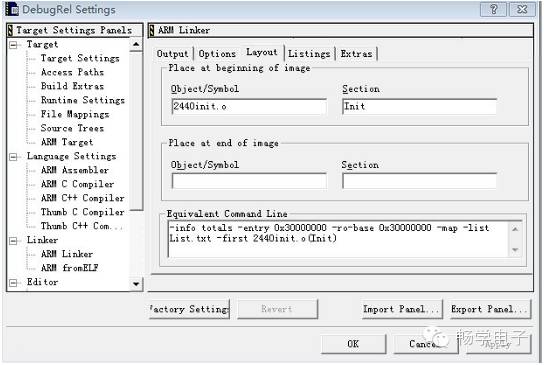This screenshot has height=365, width=544.
Task: Open the Access Paths panel
Action: pyautogui.click(x=72, y=72)
